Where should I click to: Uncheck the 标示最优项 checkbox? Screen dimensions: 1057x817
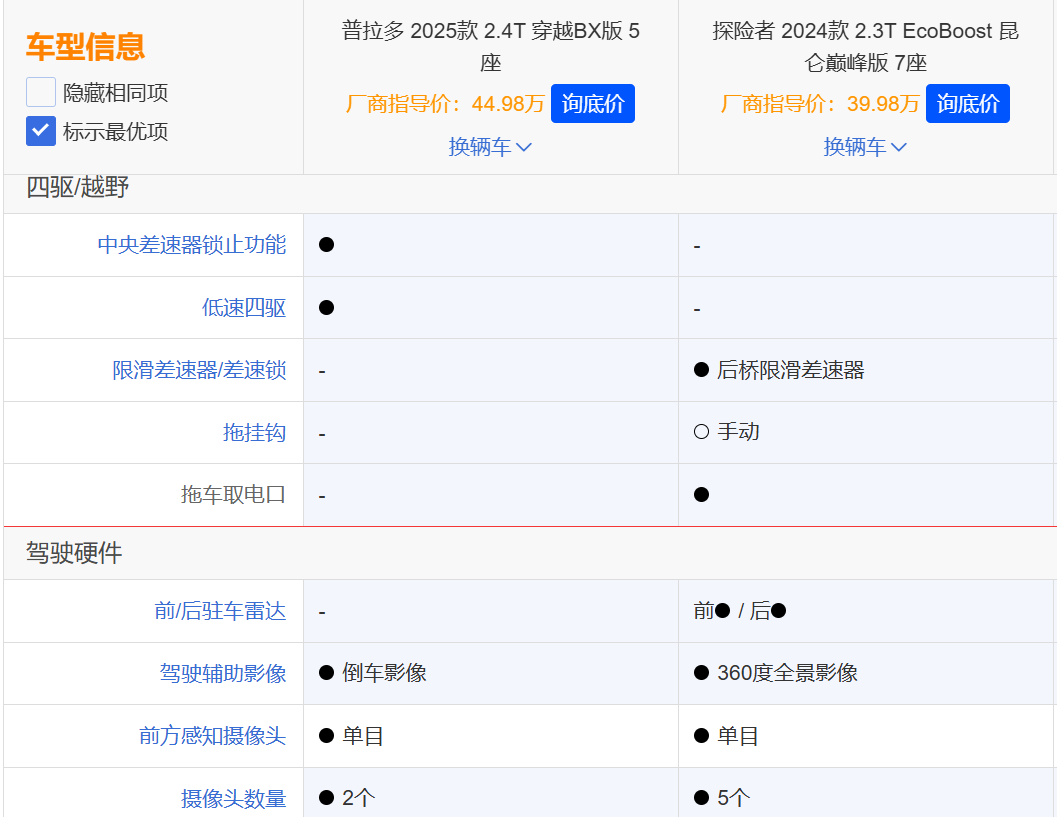[x=40, y=131]
